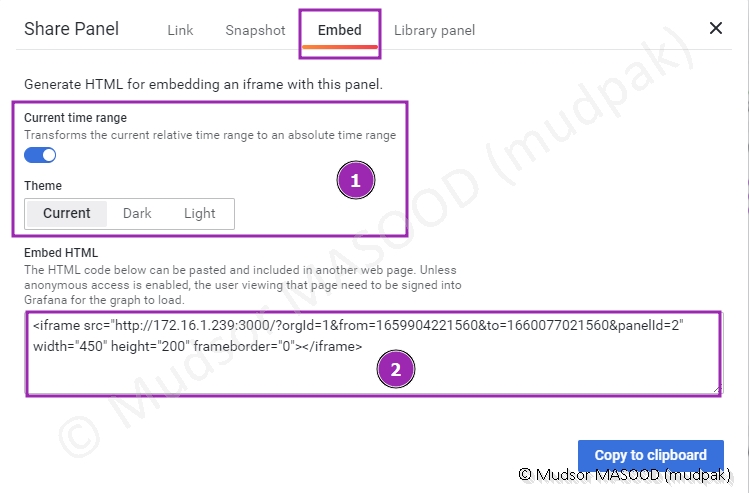Click the purple number 2 marker
The image size is (749, 493).
(x=395, y=369)
